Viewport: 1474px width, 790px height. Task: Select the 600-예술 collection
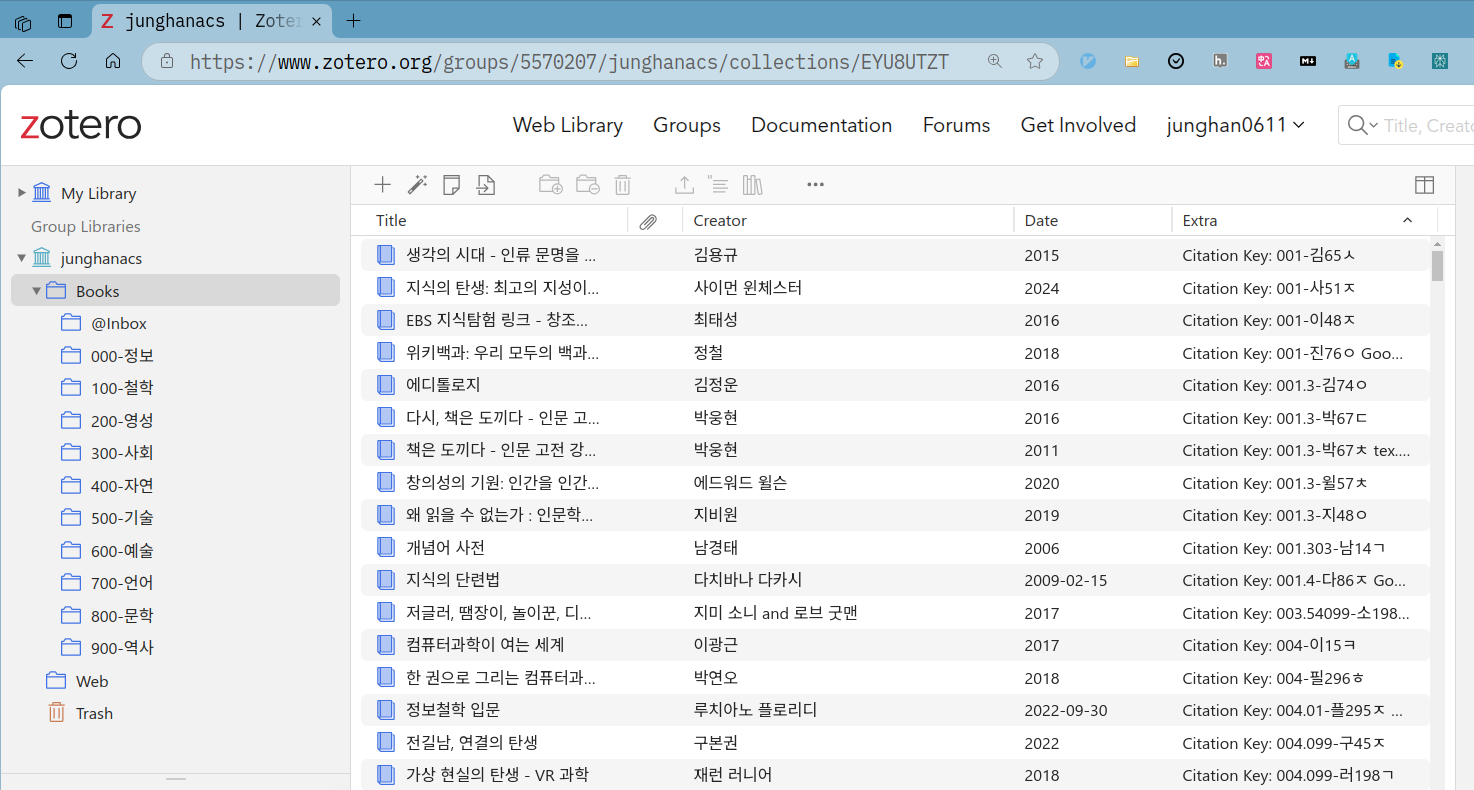(122, 551)
